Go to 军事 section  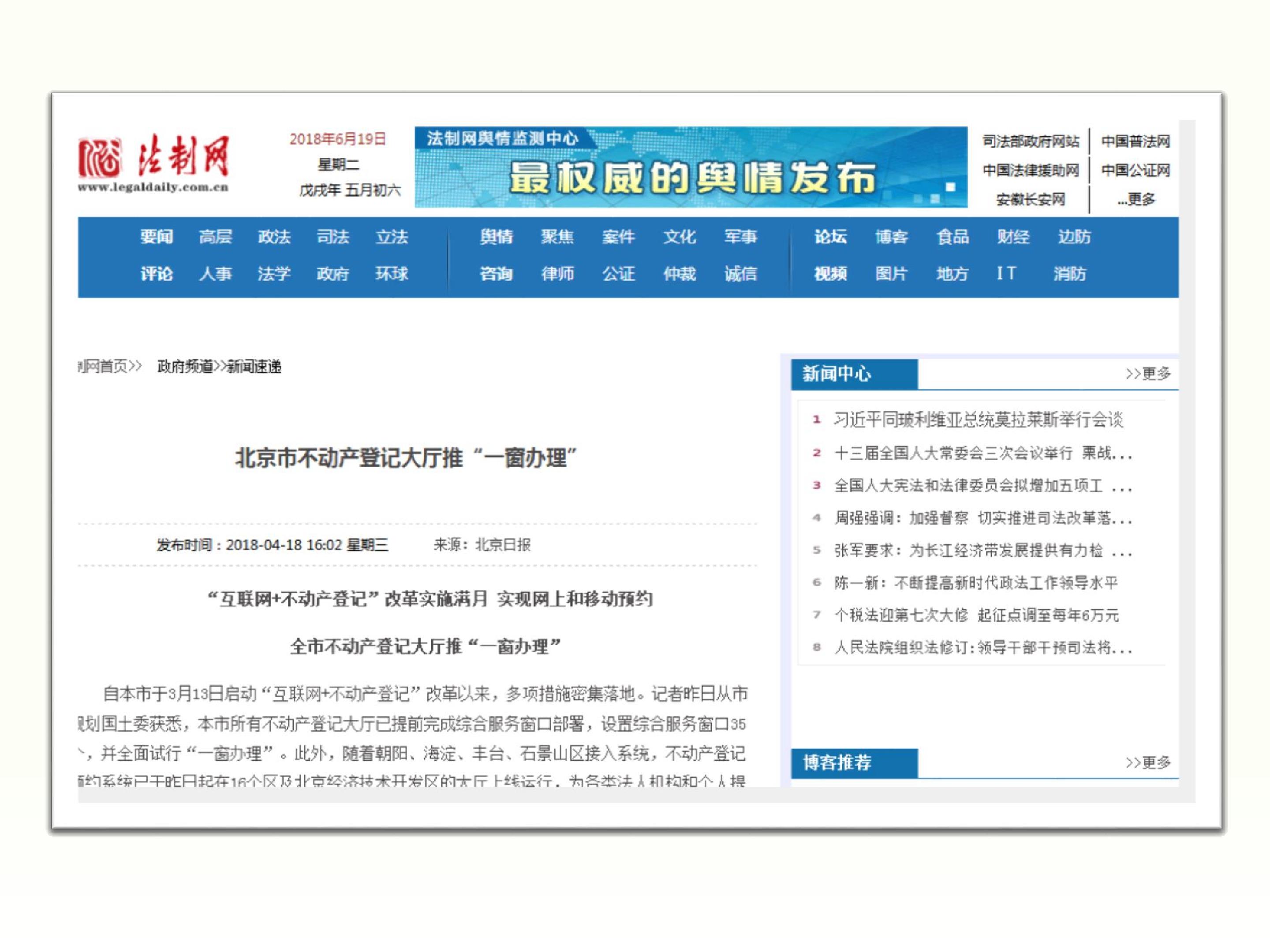741,236
